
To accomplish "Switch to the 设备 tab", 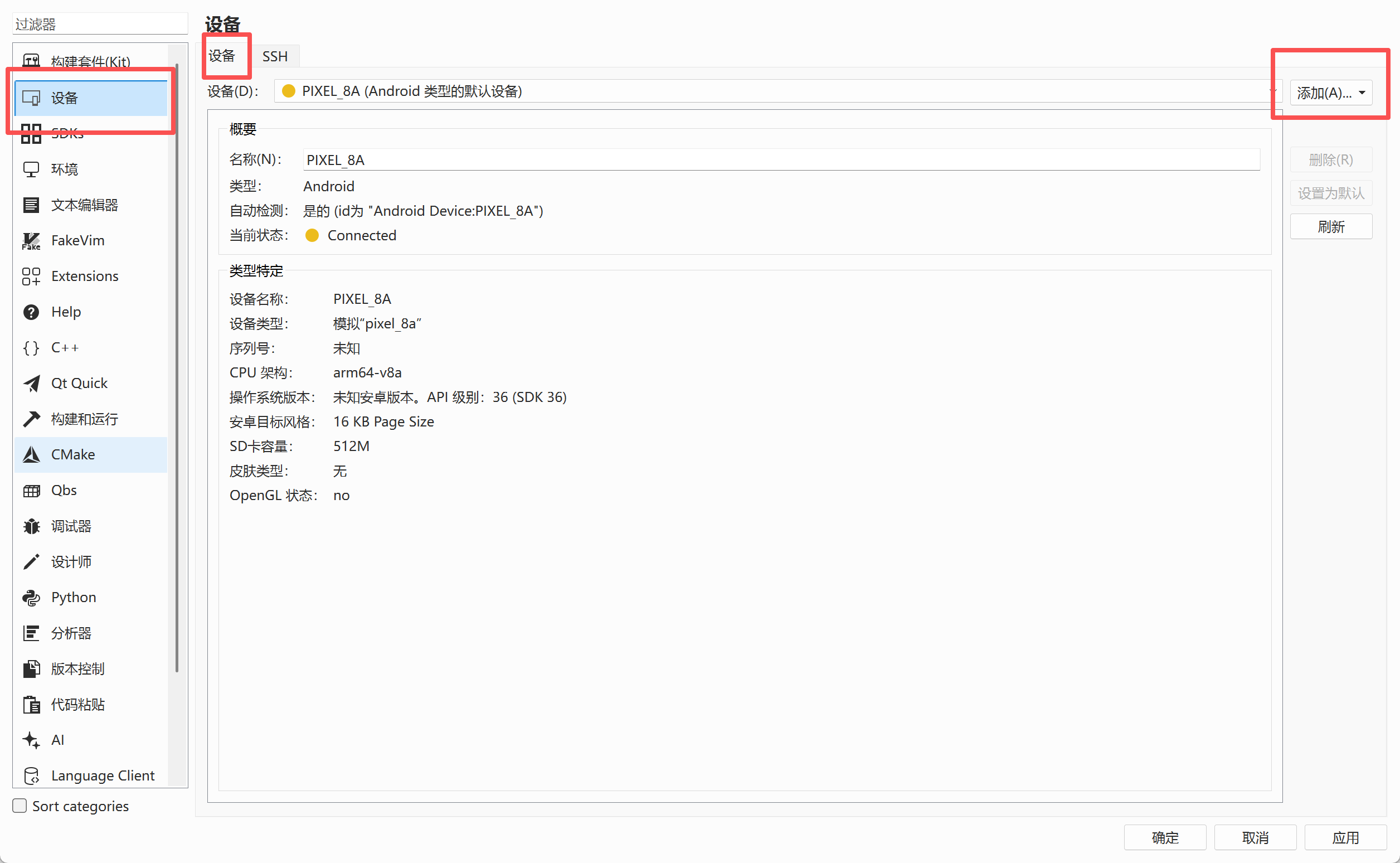I will click(221, 56).
